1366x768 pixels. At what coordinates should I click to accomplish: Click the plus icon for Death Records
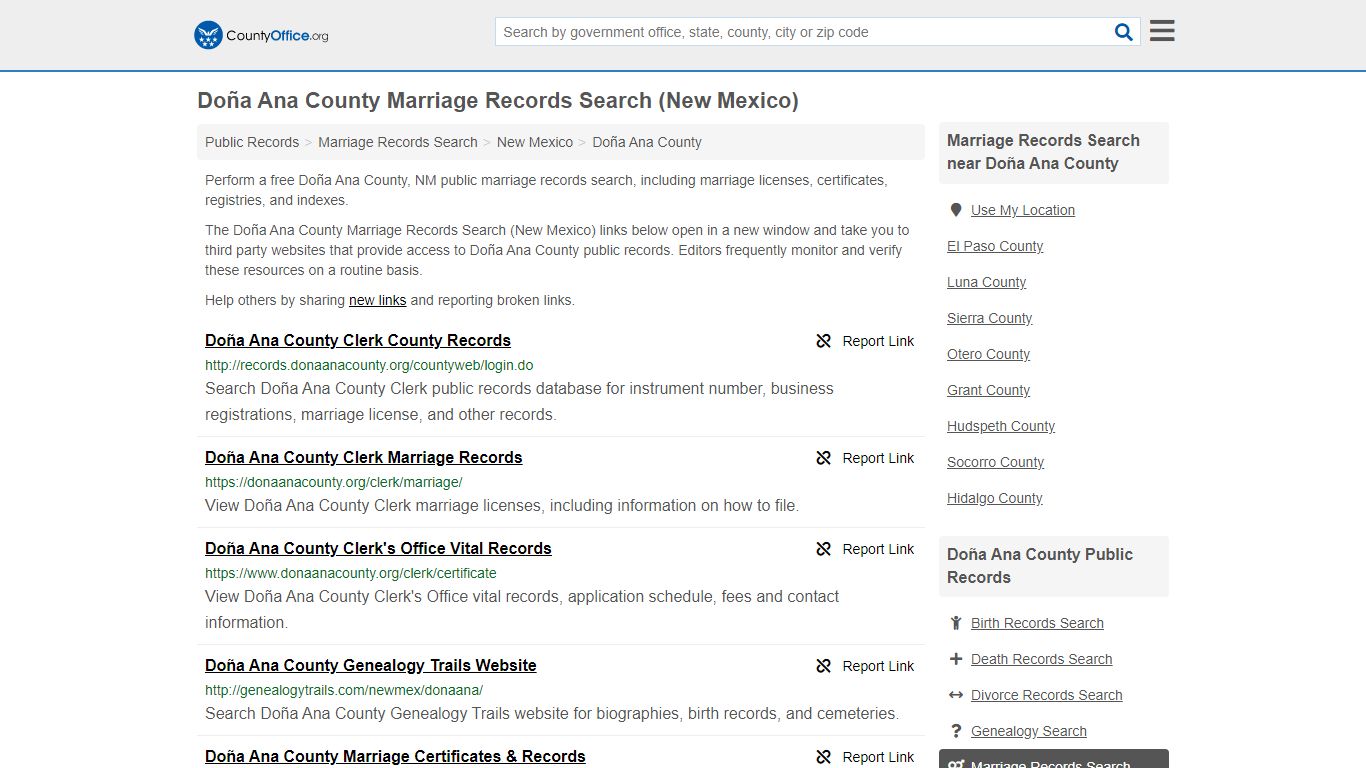point(956,659)
